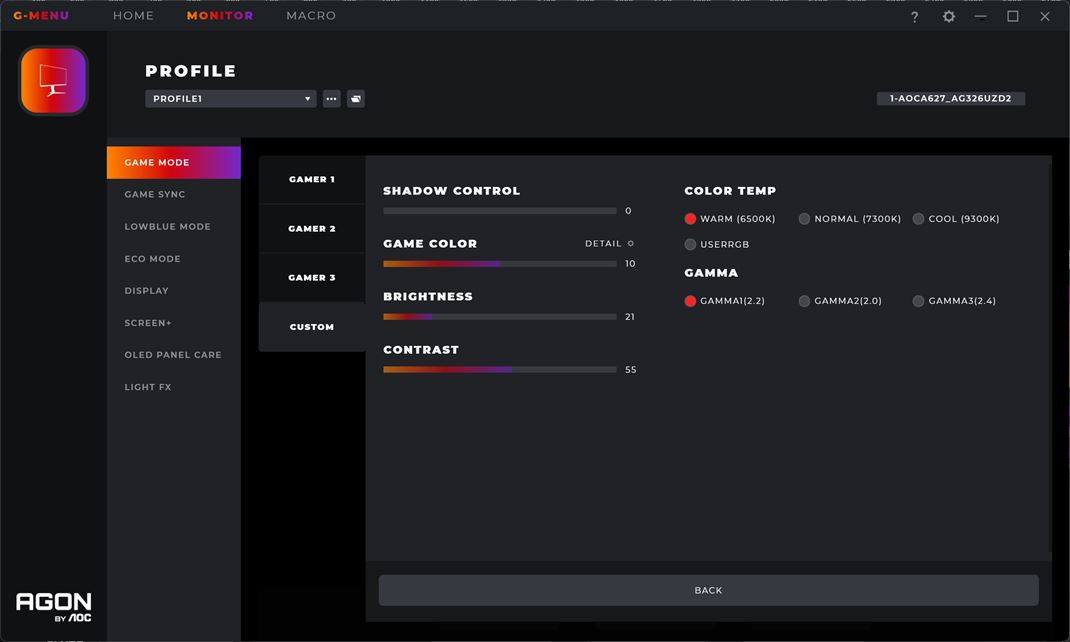This screenshot has width=1070, height=642.
Task: Click the profile three-dots options button
Action: [x=332, y=99]
